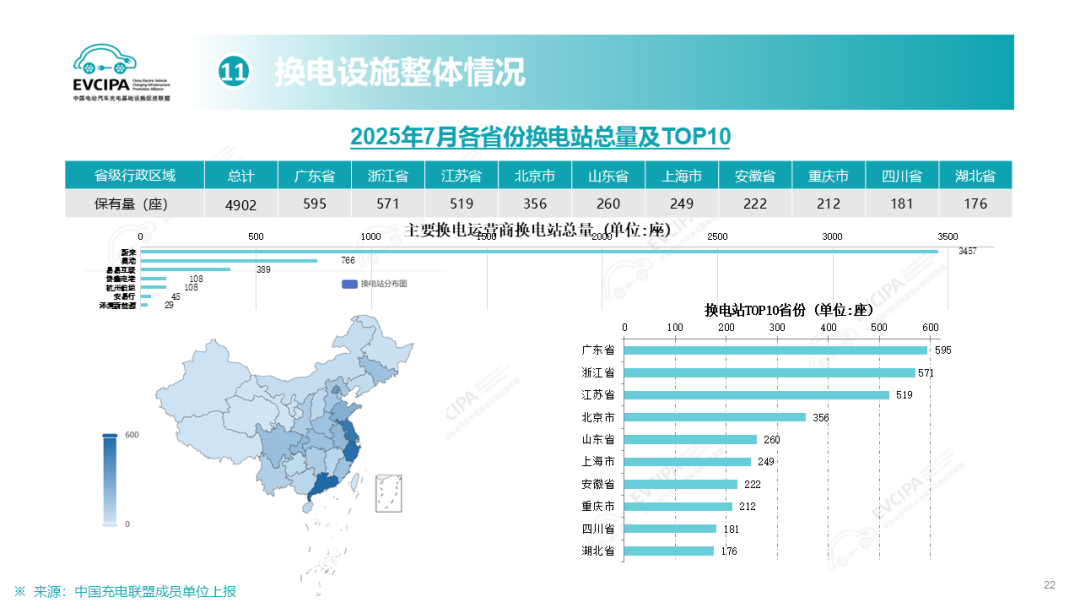Click the 奥动 operator bar showing 766
This screenshot has width=1080, height=608.
coord(229,260)
